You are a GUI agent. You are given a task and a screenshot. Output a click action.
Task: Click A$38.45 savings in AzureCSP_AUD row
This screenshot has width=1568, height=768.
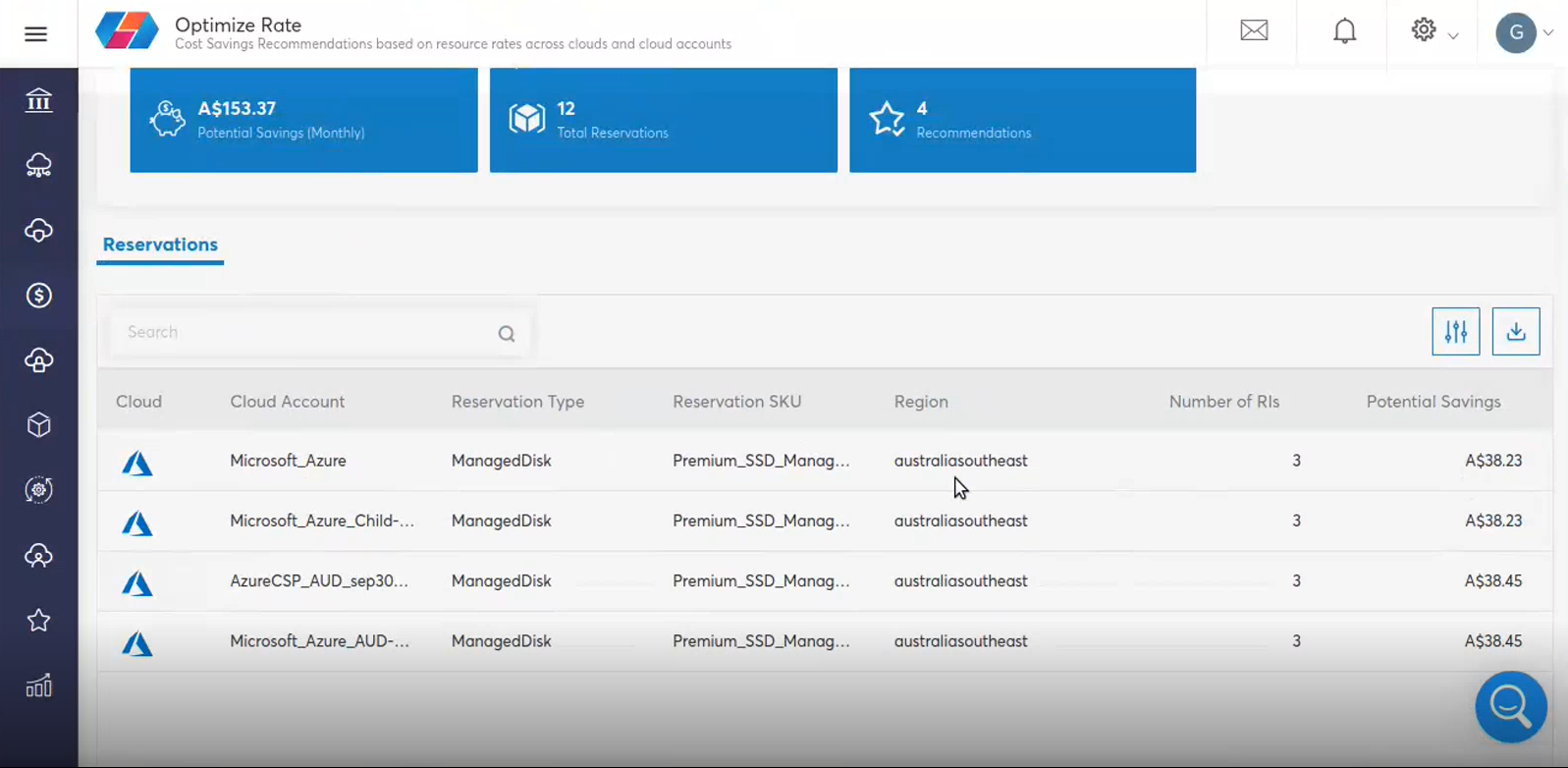point(1493,580)
